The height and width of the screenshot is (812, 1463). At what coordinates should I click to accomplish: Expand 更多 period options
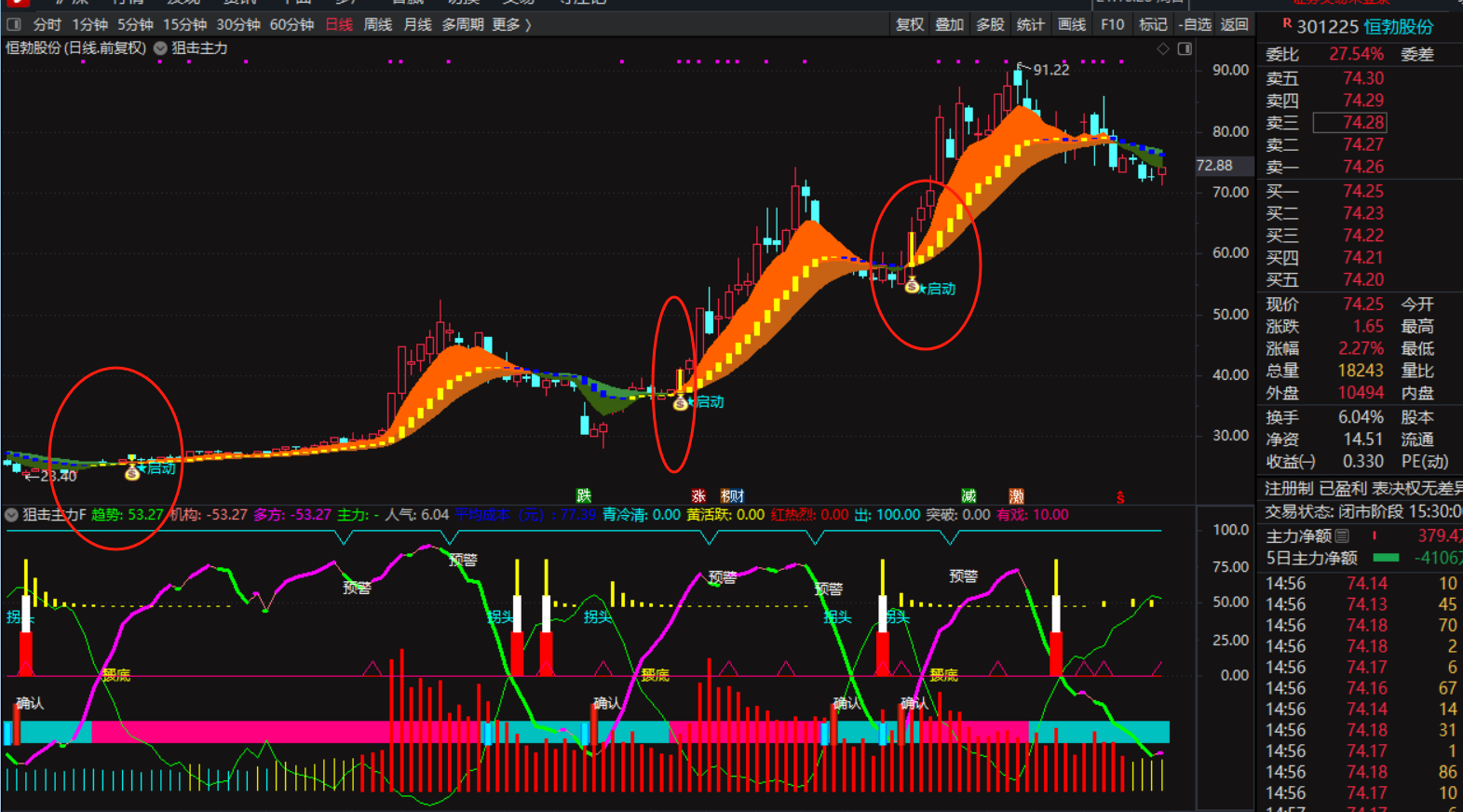[x=511, y=24]
